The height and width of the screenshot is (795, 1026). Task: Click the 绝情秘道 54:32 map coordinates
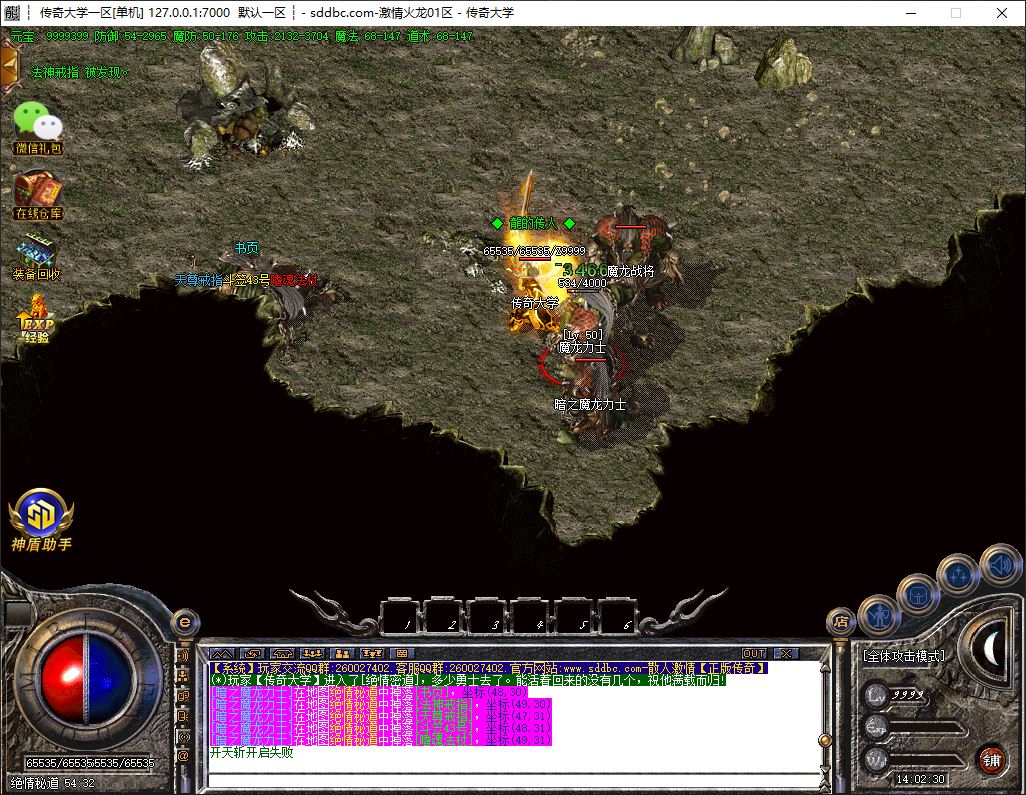point(52,783)
